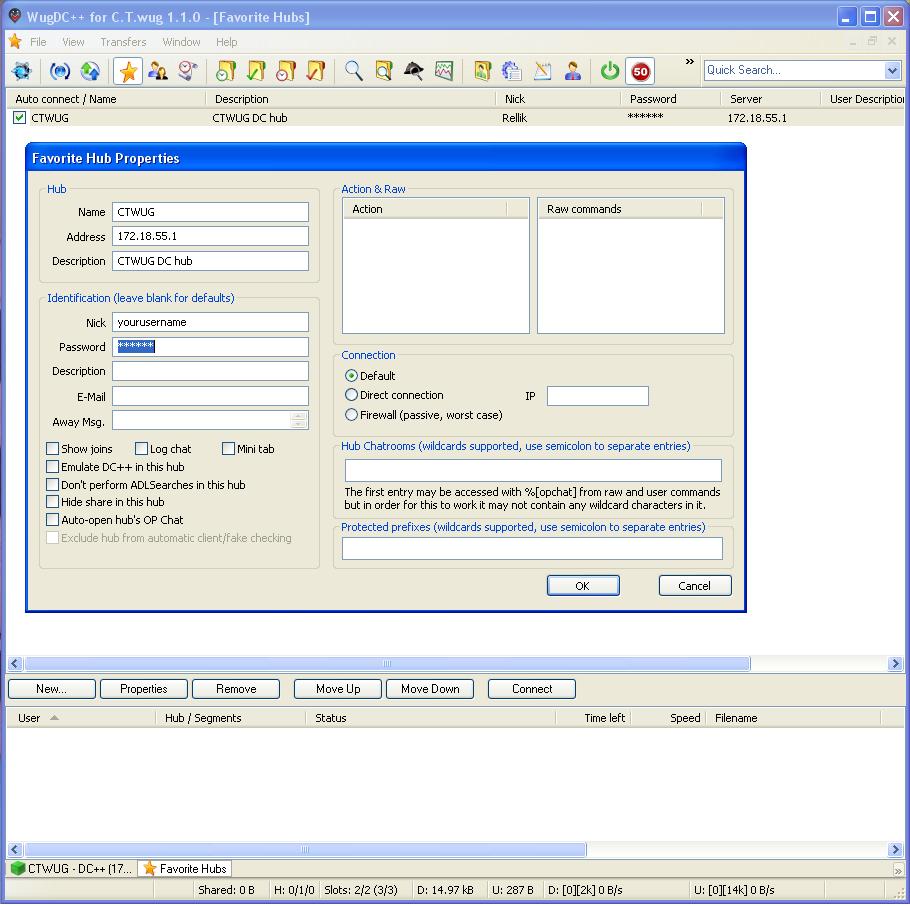The width and height of the screenshot is (910, 906).
Task: Sort transfers by User column header arrow
Action: 54,718
